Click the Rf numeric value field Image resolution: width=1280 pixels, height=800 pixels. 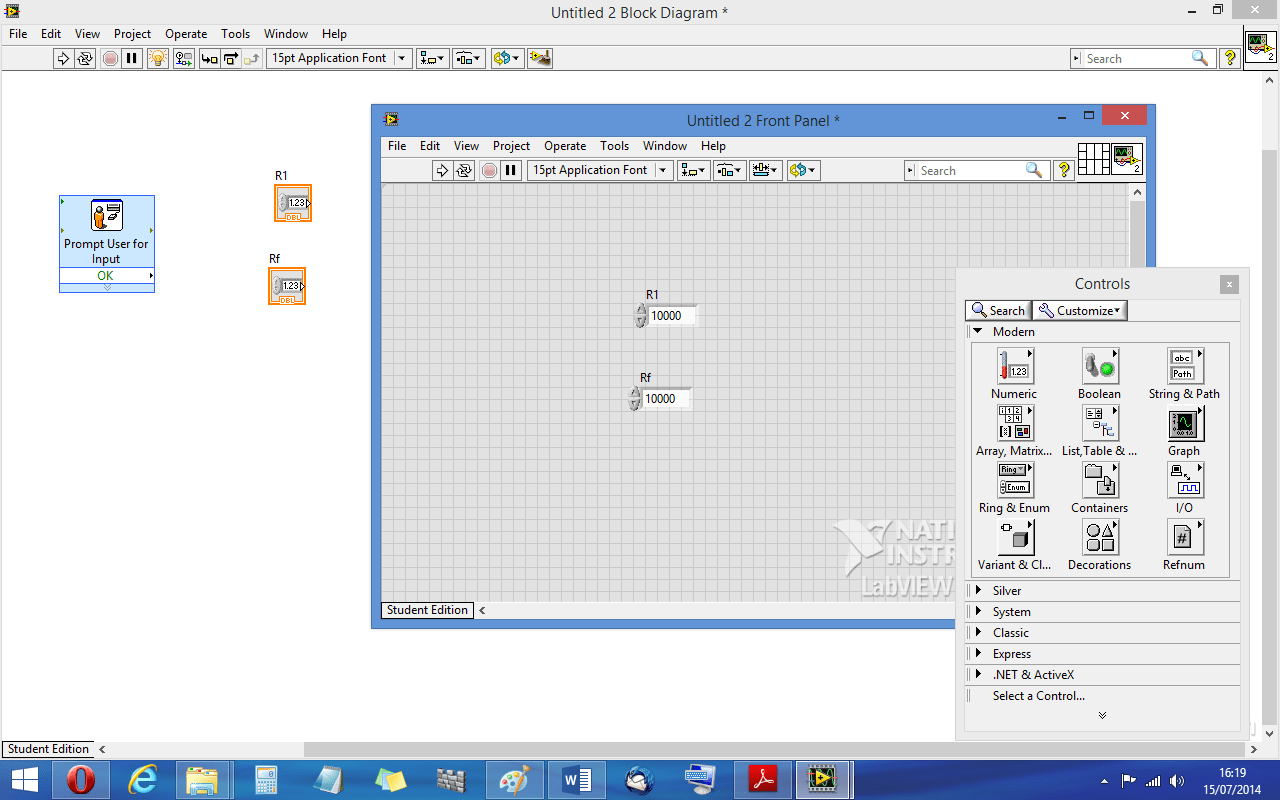(x=665, y=399)
